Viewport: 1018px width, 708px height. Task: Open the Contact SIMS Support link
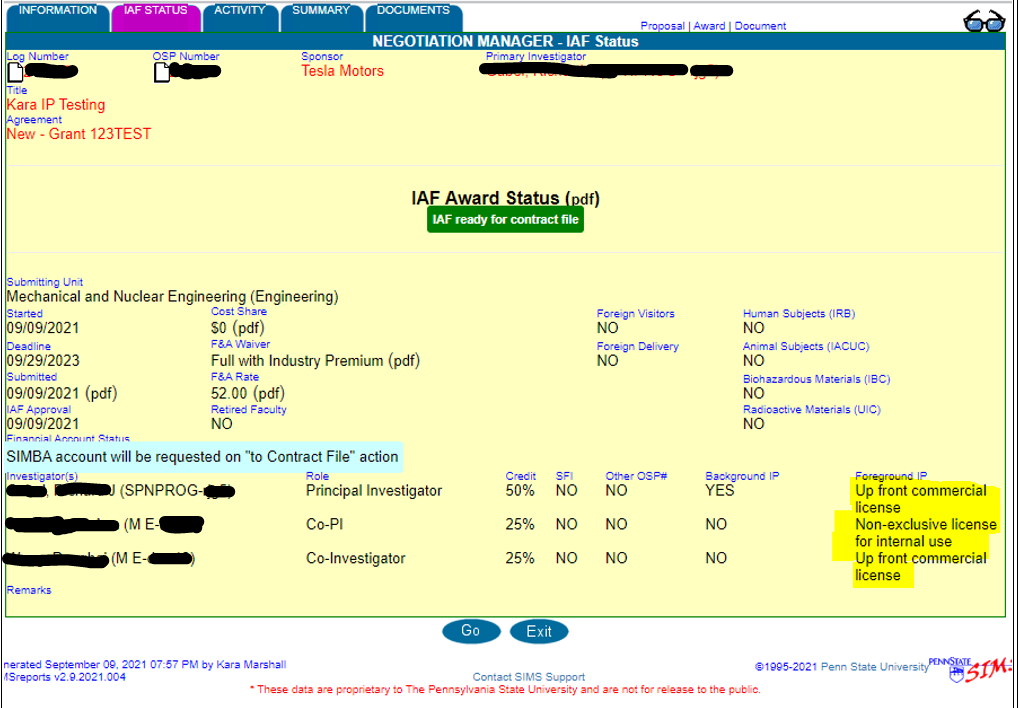[527, 677]
